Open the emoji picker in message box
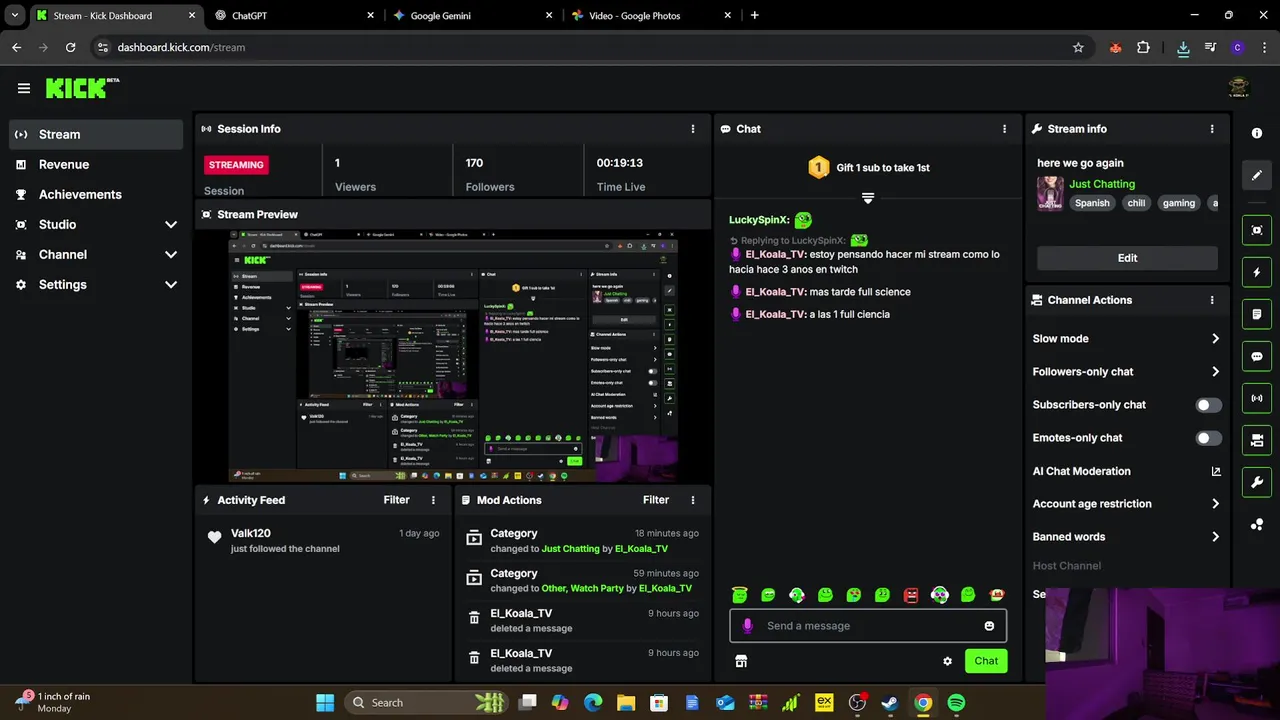 pyautogui.click(x=989, y=626)
